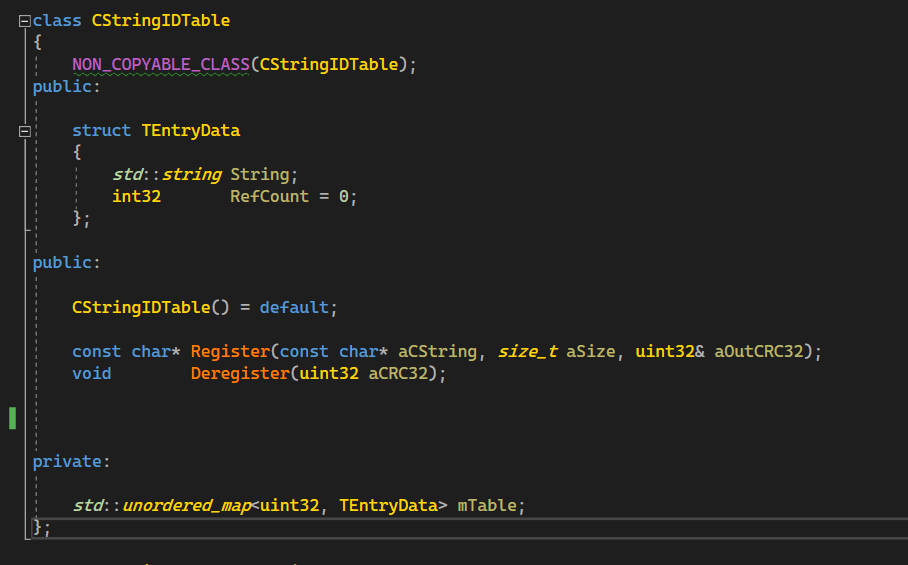This screenshot has height=565, width=908.
Task: Click the Register function name
Action: 230,352
